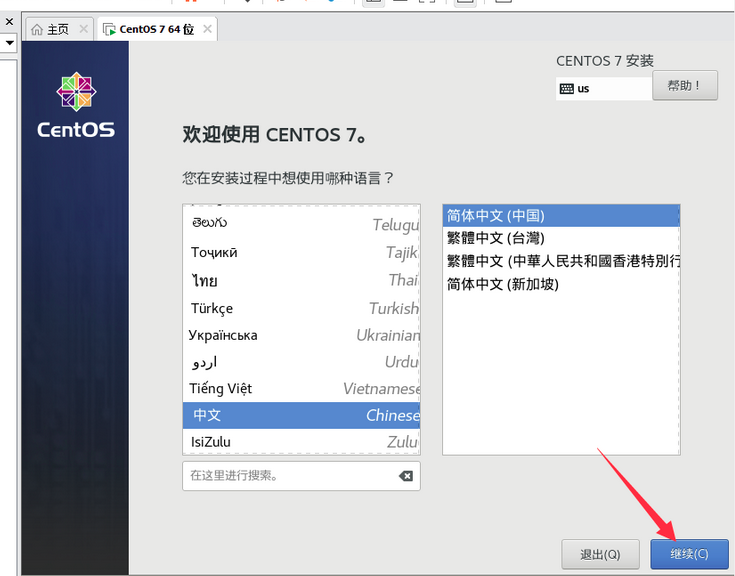The height and width of the screenshot is (576, 735).
Task: Open the 主页 home tab
Action: point(56,29)
